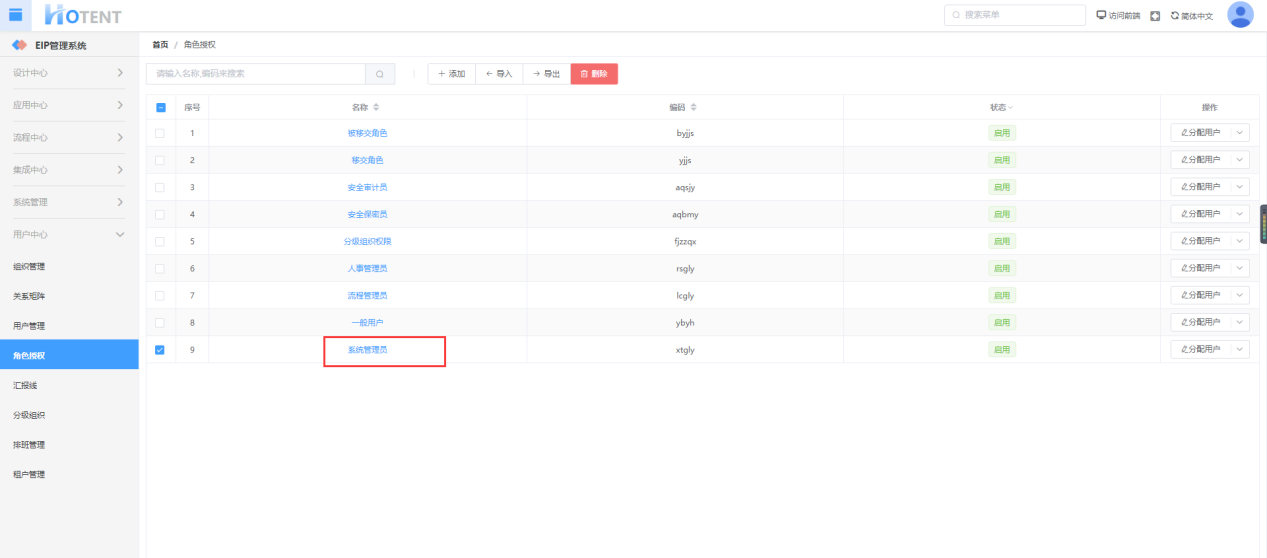Open the action dropdown arrow for 系统管理员 row

coord(1240,349)
